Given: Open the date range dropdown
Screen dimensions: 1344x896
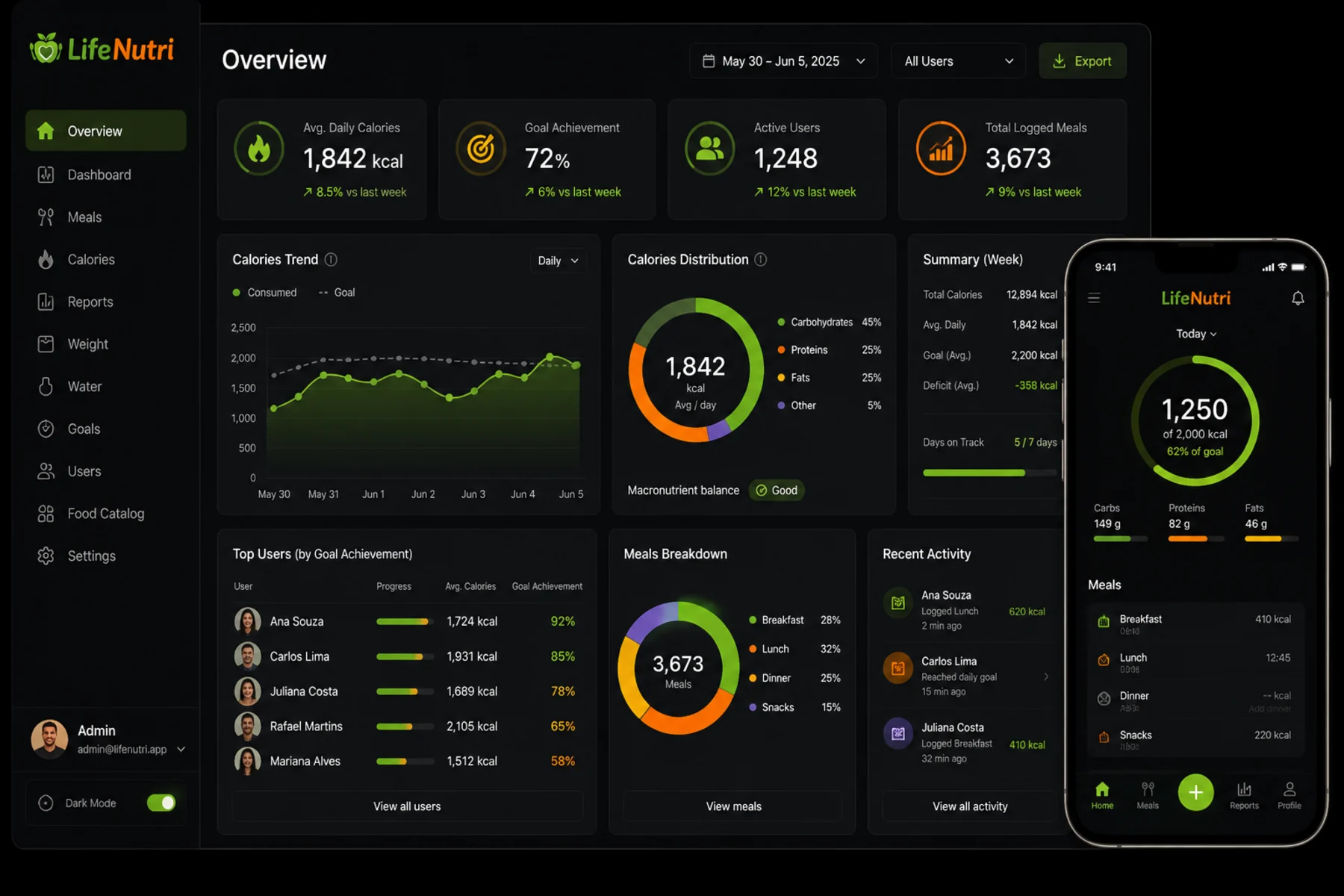Looking at the screenshot, I should pos(783,61).
